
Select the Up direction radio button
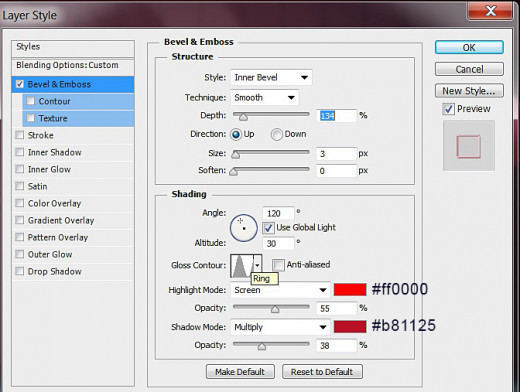tap(236, 134)
